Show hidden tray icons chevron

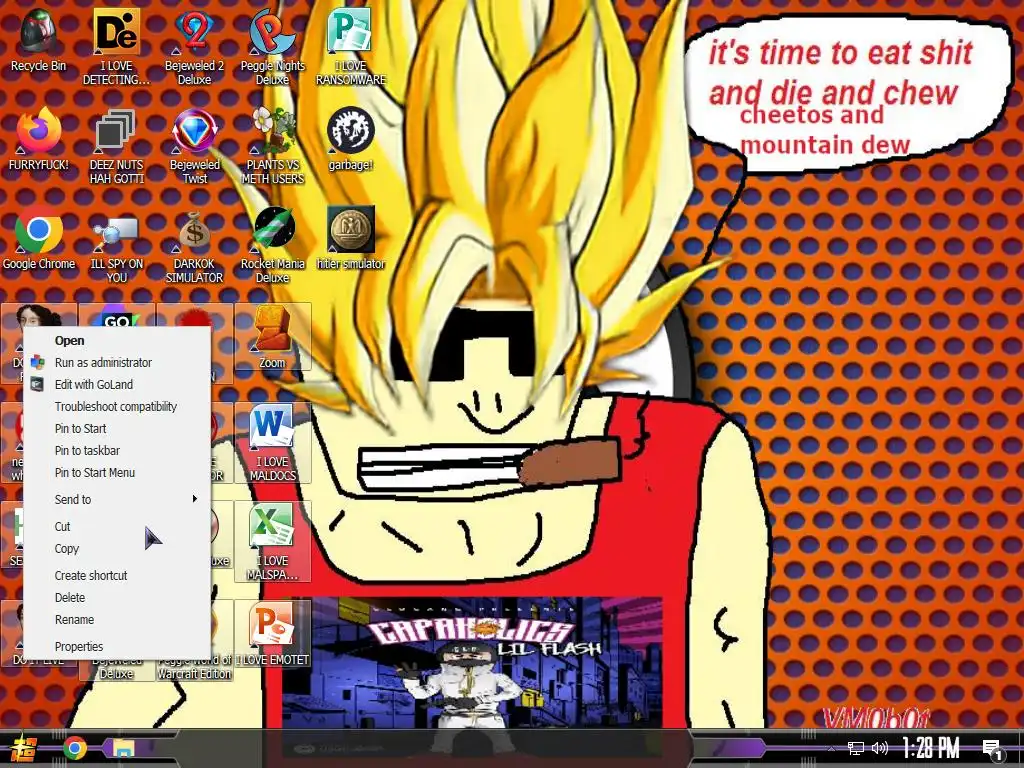tap(831, 748)
